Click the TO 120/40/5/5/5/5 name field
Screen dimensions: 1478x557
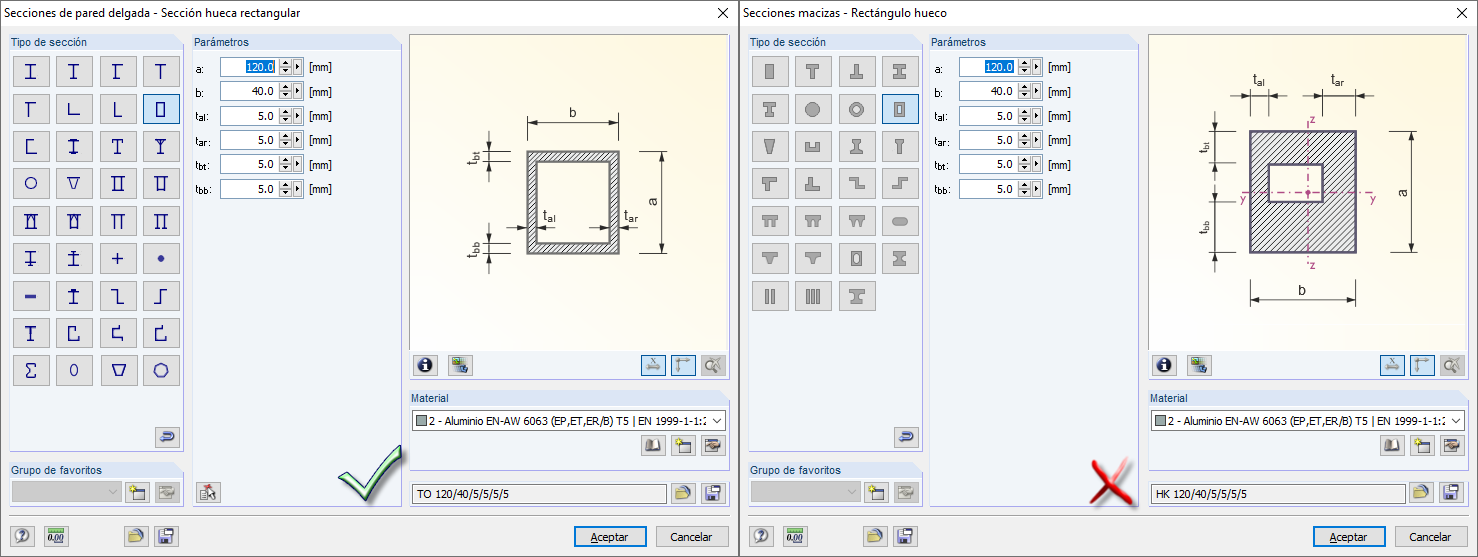click(x=539, y=493)
